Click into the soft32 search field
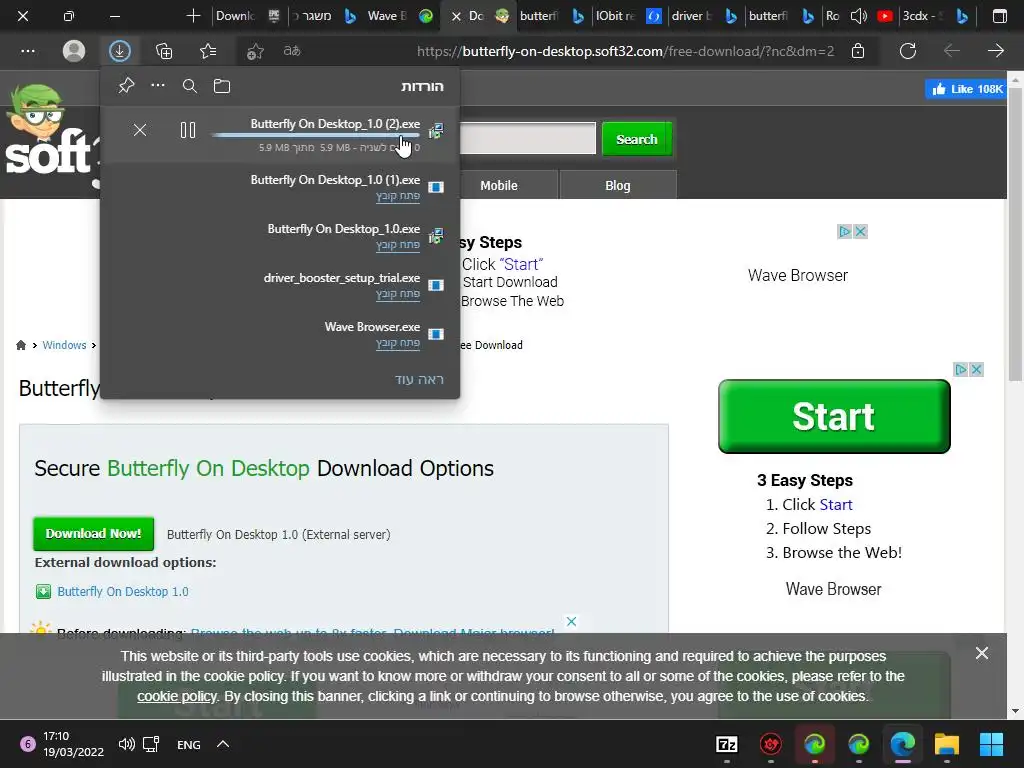The width and height of the screenshot is (1024, 768). point(528,138)
